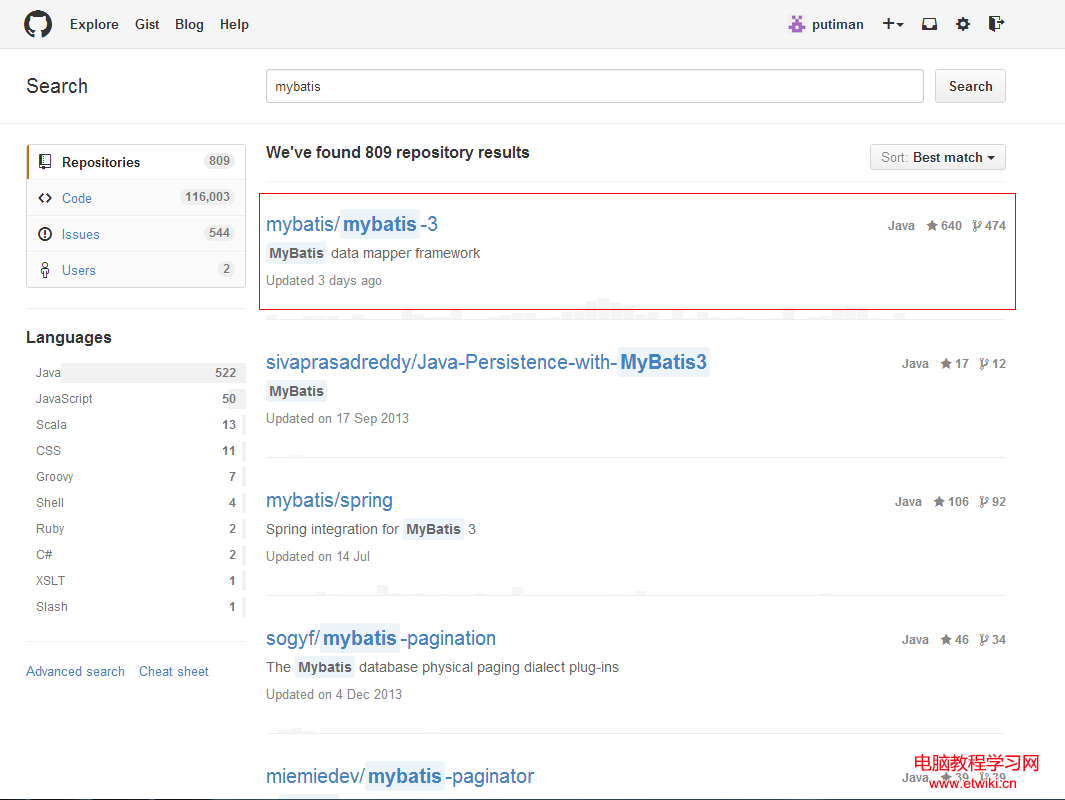Click star icon showing 106 stars

(x=939, y=501)
